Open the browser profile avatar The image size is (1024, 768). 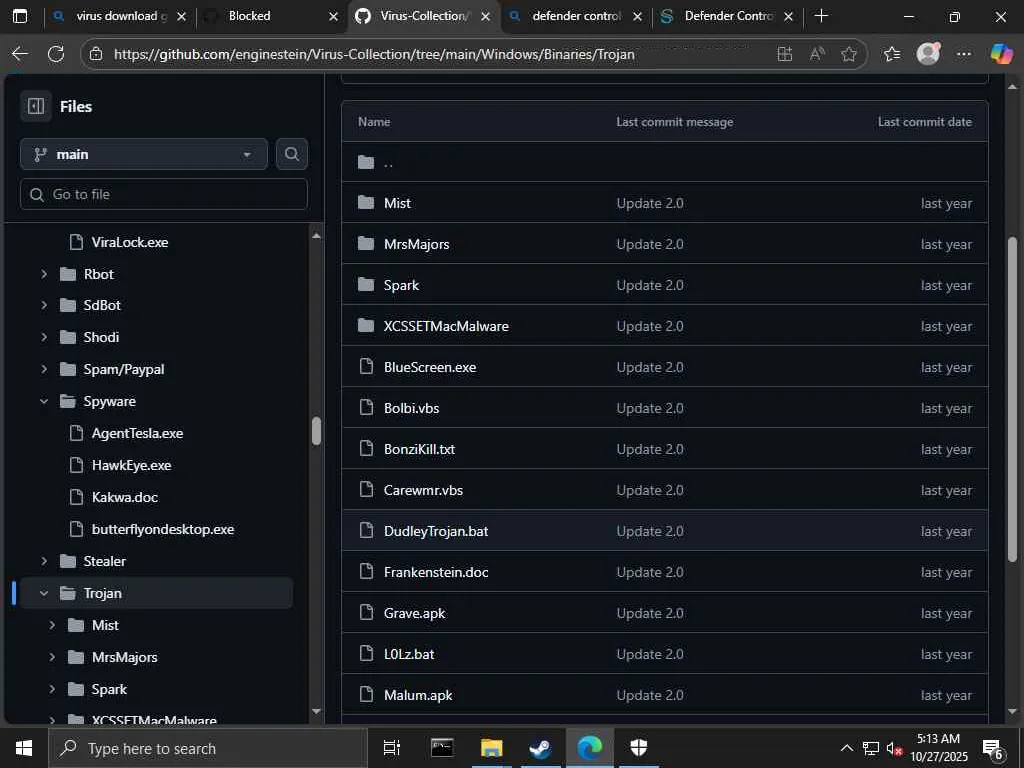click(928, 54)
